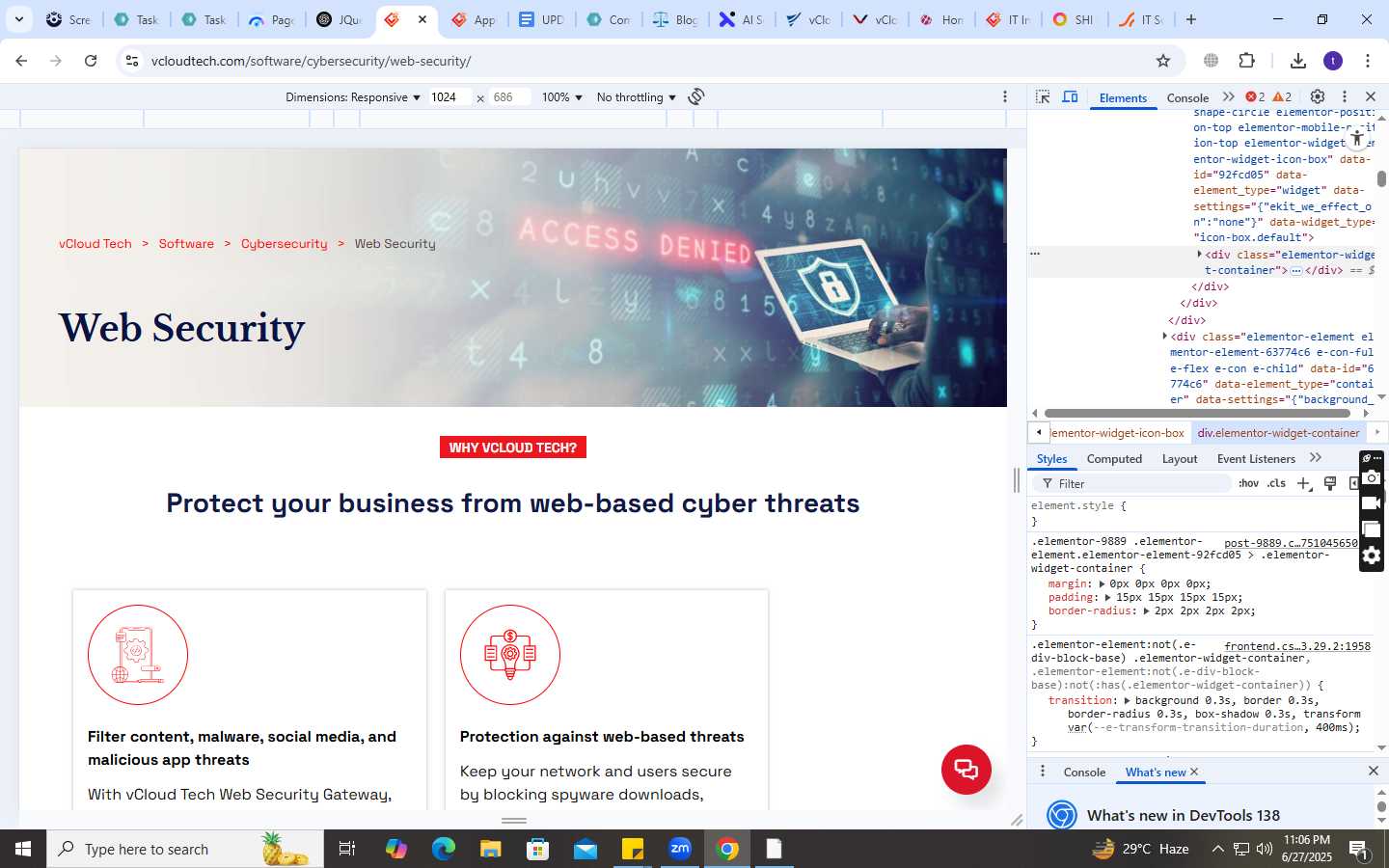Click the WHY VCLOUD TECH? red label

tap(513, 448)
